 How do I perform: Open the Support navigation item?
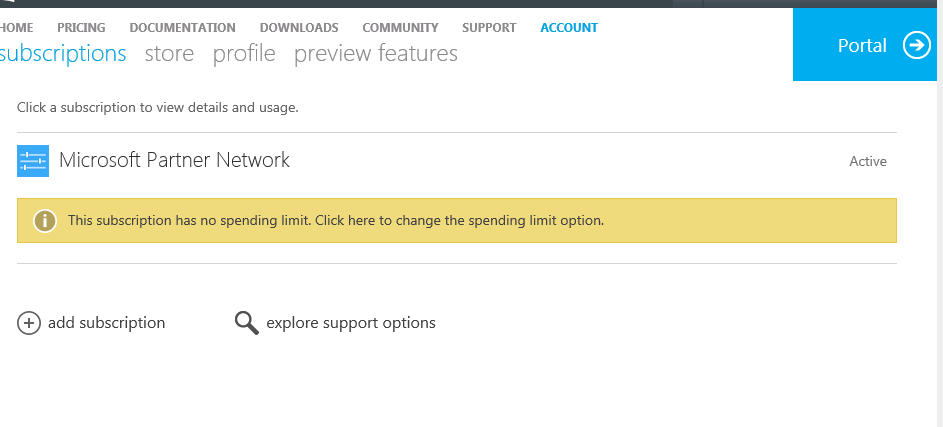tap(489, 28)
